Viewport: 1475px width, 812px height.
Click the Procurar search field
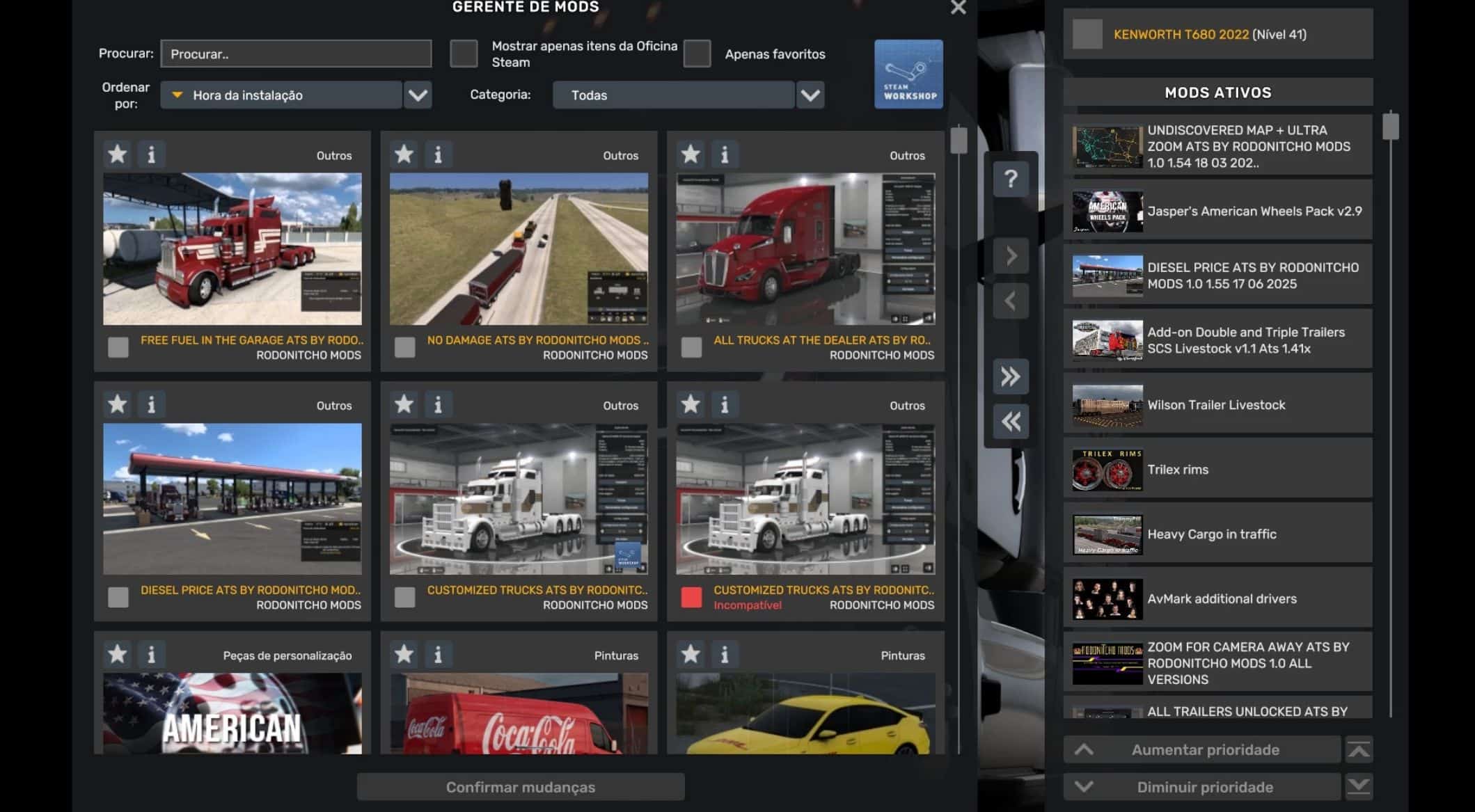[296, 54]
